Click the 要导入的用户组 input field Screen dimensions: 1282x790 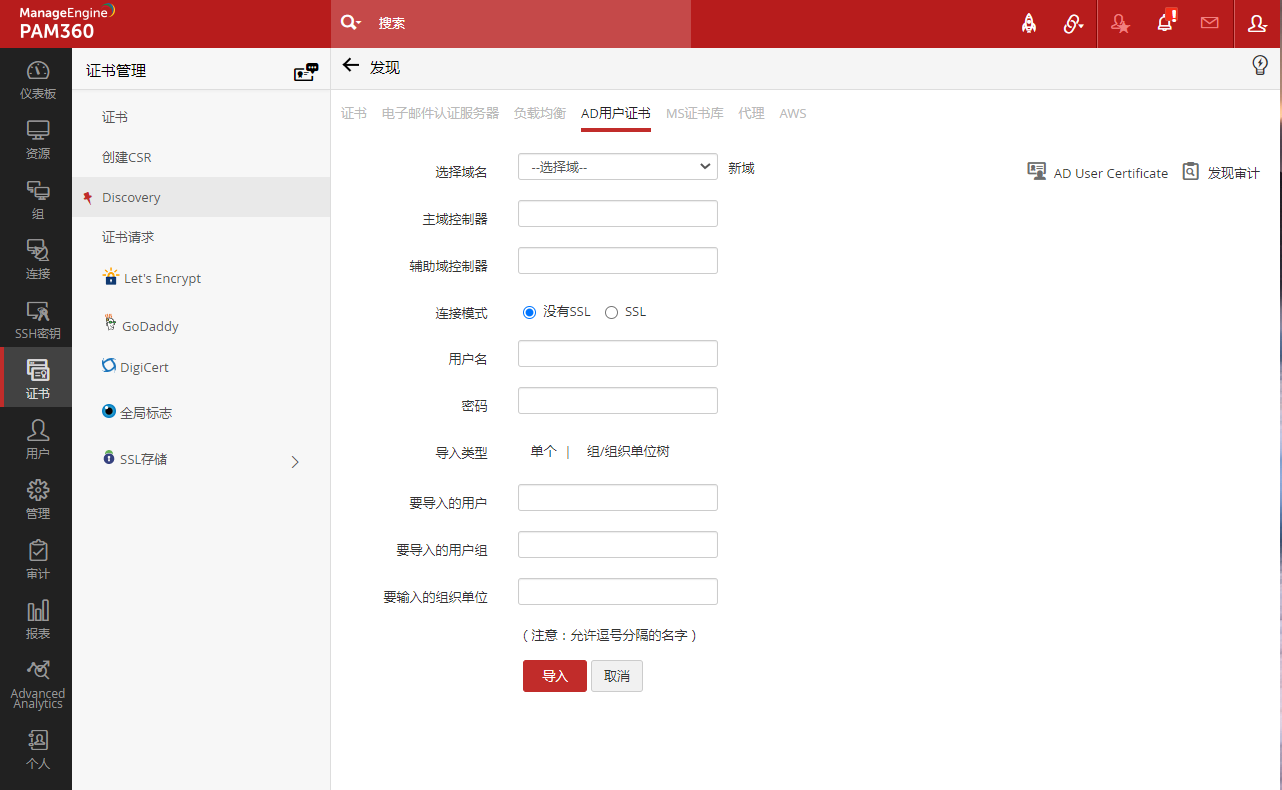(x=618, y=545)
